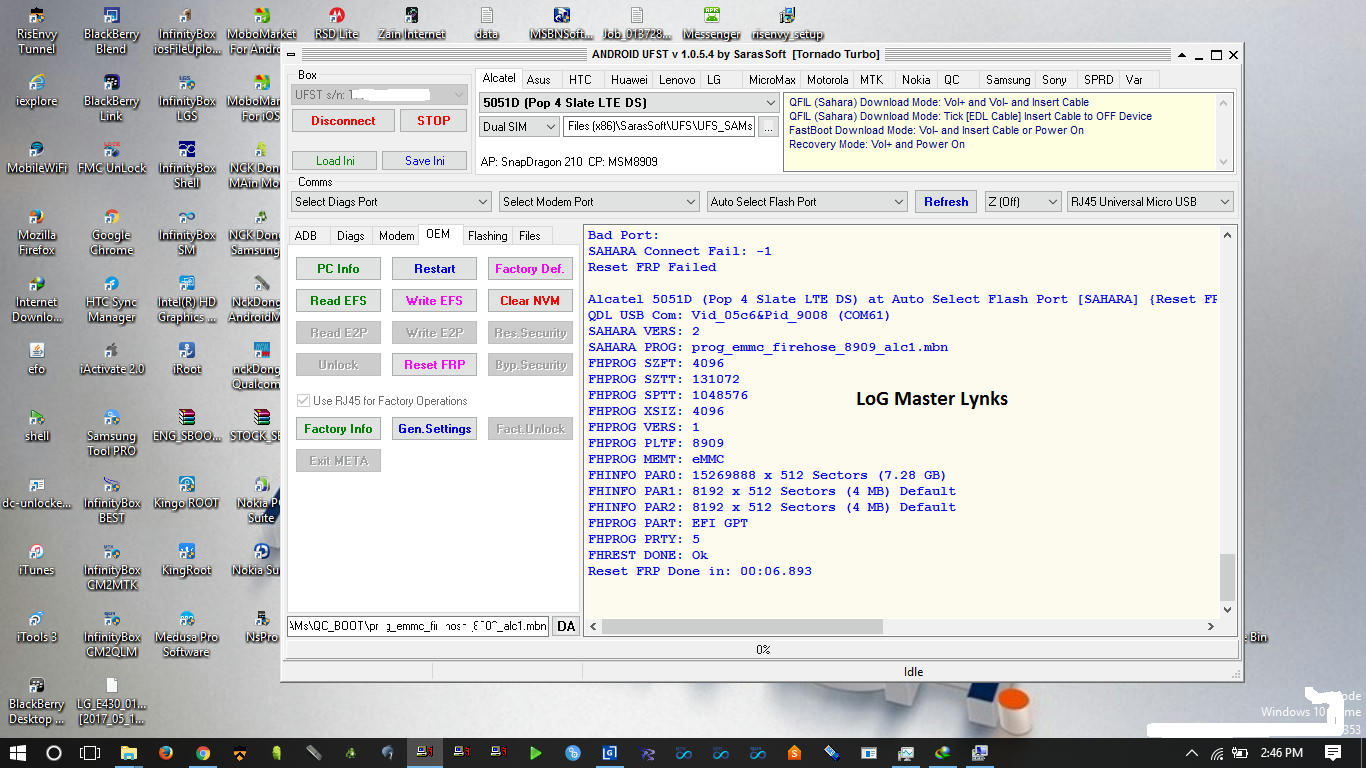
Task: Open Task View on the taskbar
Action: pyautogui.click(x=90, y=753)
